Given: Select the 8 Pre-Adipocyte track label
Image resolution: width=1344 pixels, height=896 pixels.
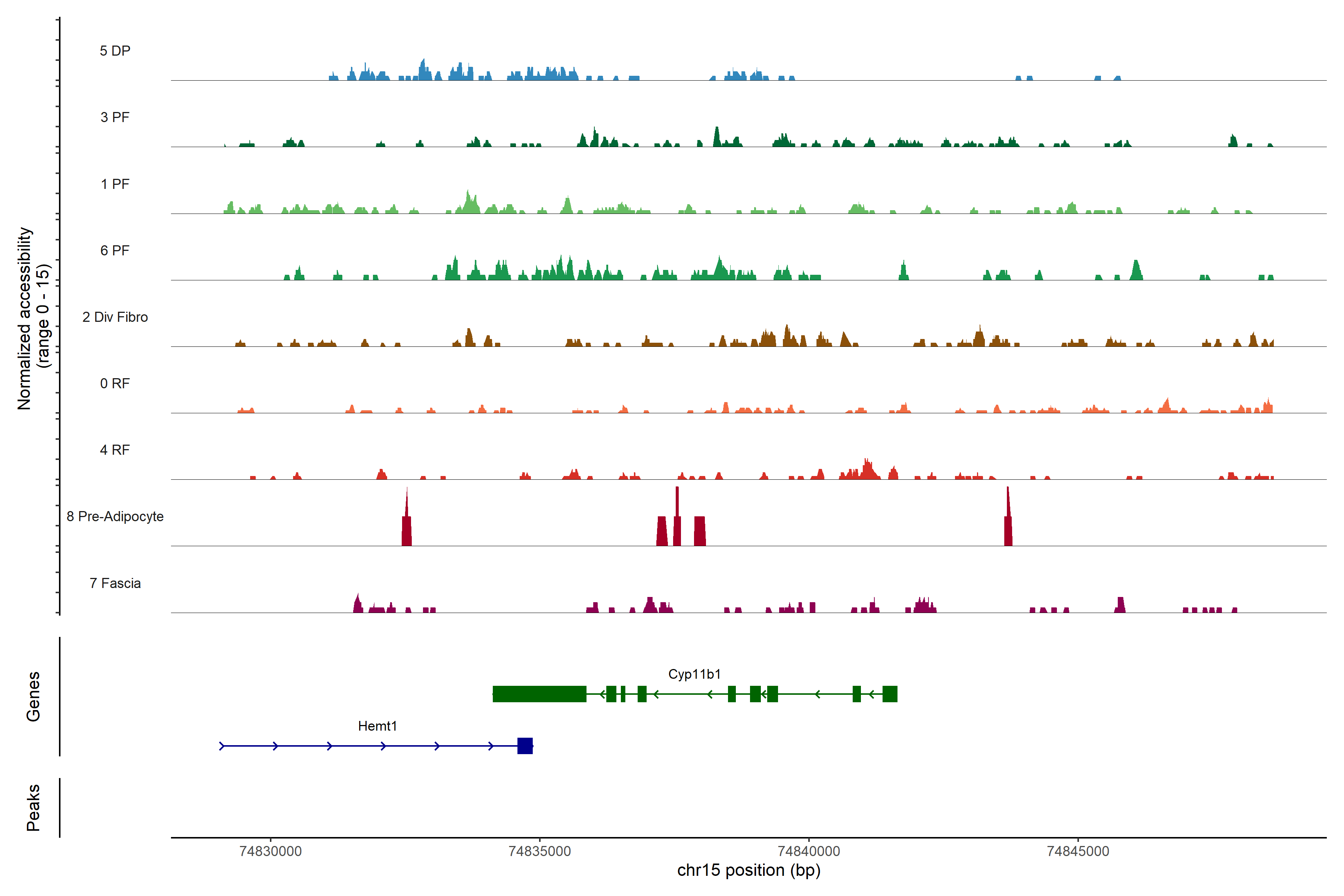Looking at the screenshot, I should 115,516.
